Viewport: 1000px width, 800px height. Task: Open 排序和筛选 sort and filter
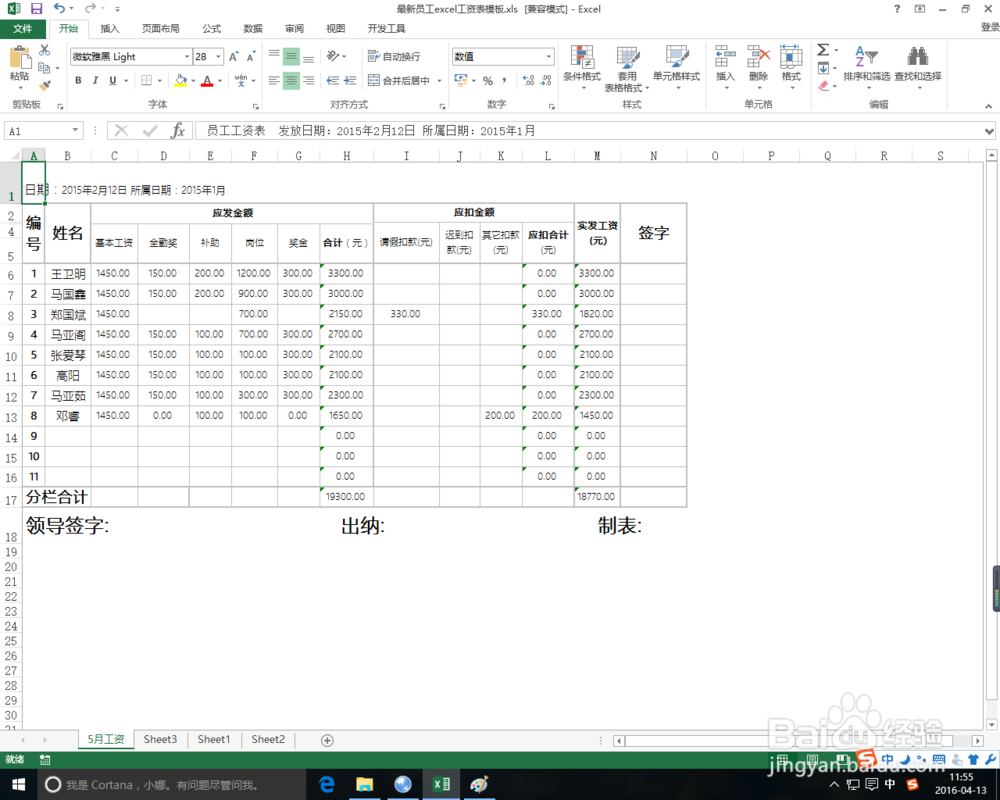866,66
